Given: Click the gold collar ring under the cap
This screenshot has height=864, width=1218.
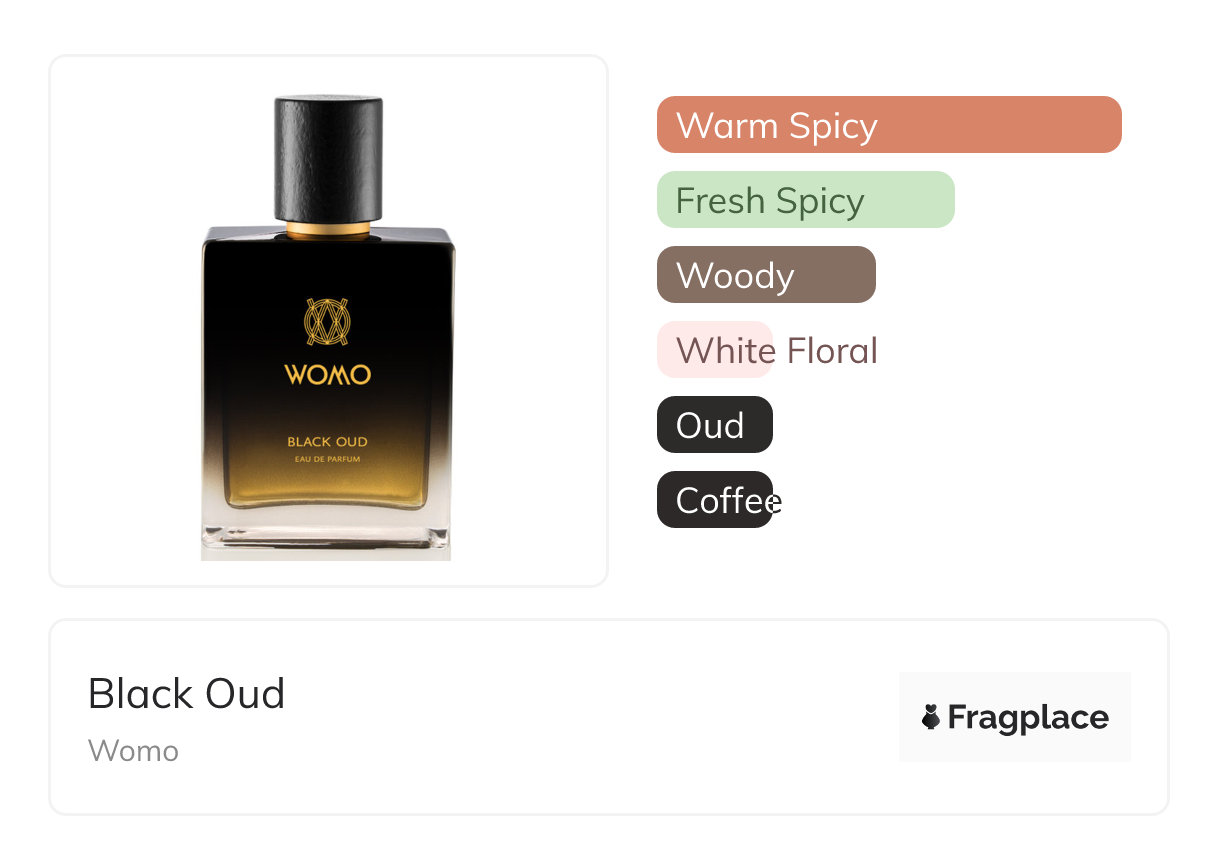Looking at the screenshot, I should pos(328,230).
